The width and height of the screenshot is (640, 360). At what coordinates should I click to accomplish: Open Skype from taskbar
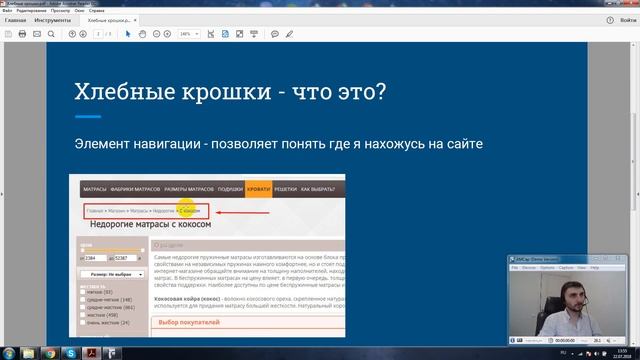click(x=71, y=353)
